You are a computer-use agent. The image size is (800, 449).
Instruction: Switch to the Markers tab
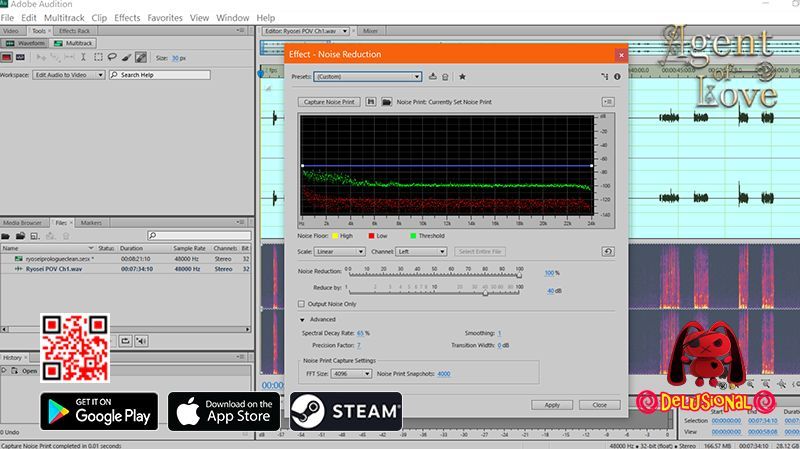pyautogui.click(x=91, y=223)
